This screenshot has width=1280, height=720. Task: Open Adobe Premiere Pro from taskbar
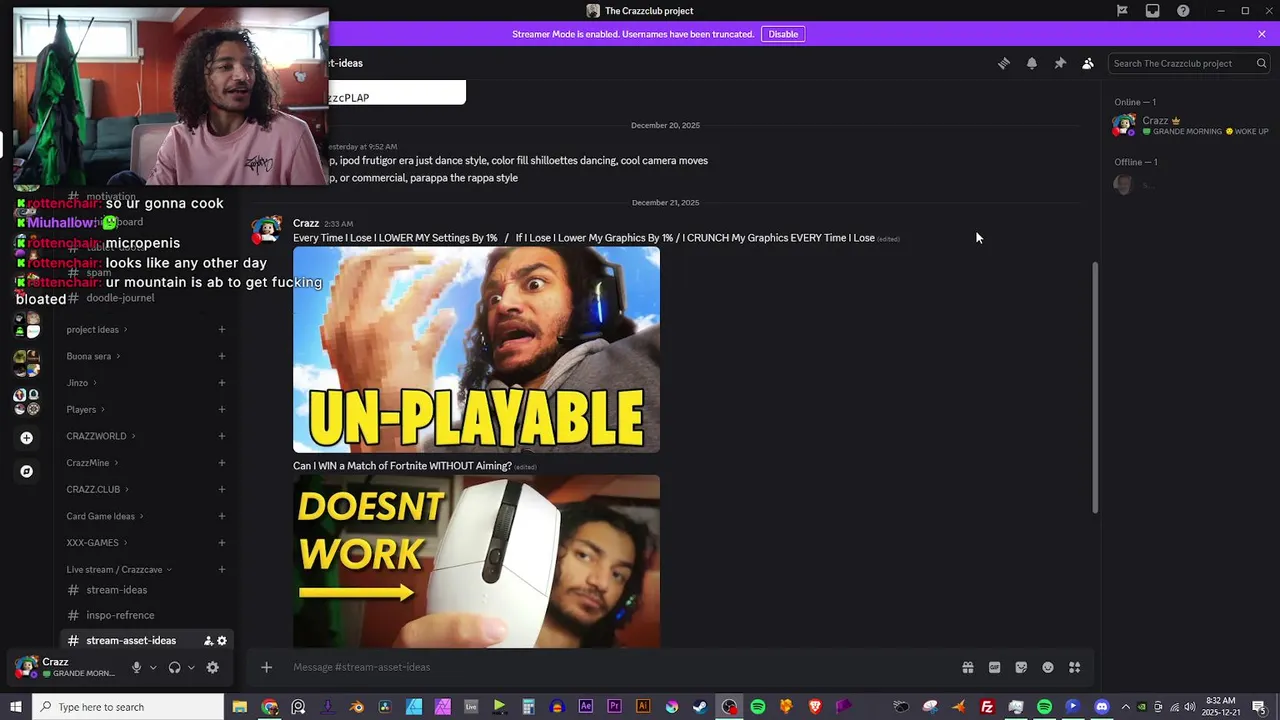tap(614, 707)
